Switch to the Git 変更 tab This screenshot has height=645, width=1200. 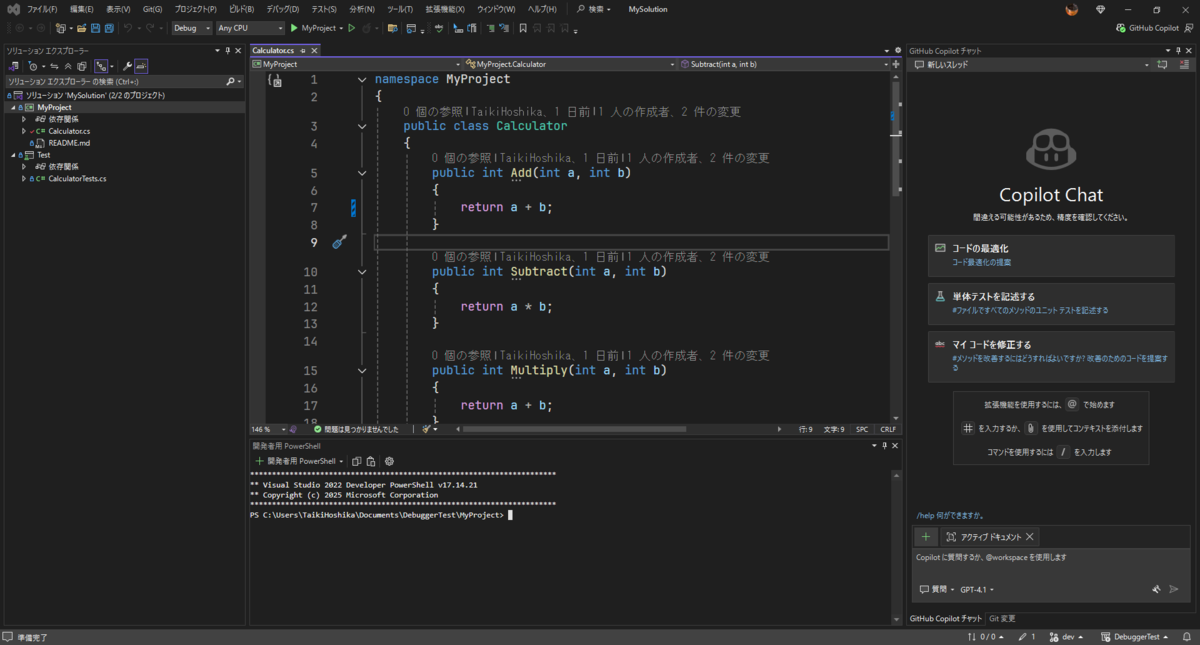pos(1002,618)
